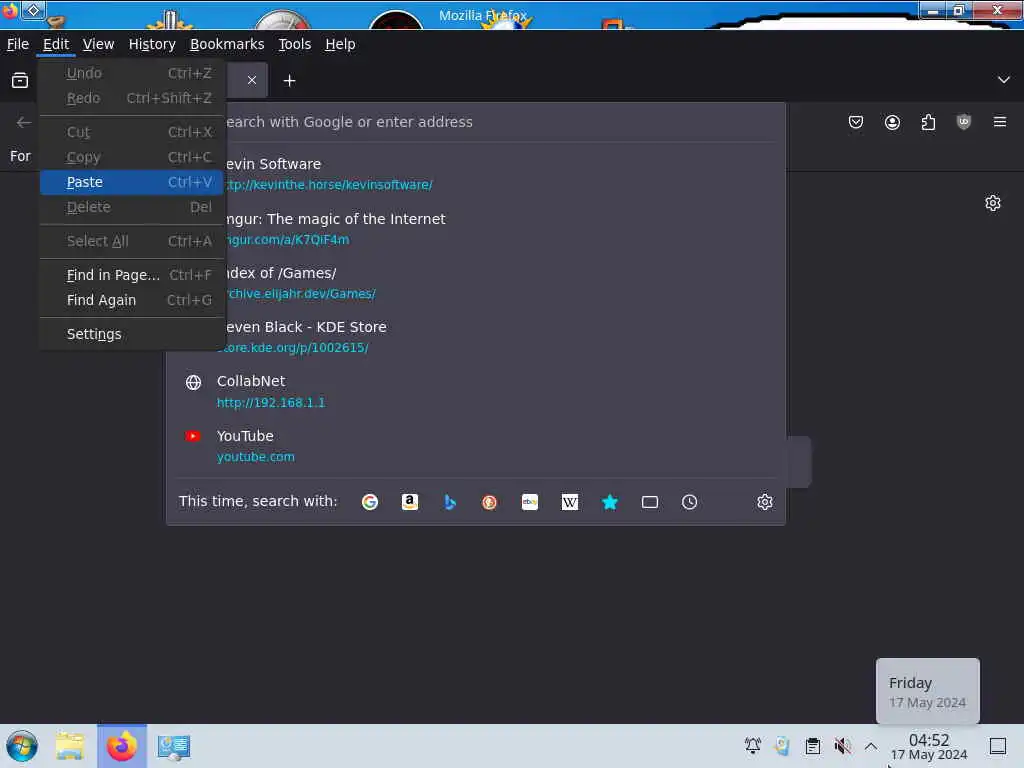Open the Bookmarks menu
The image size is (1024, 768).
(x=227, y=44)
